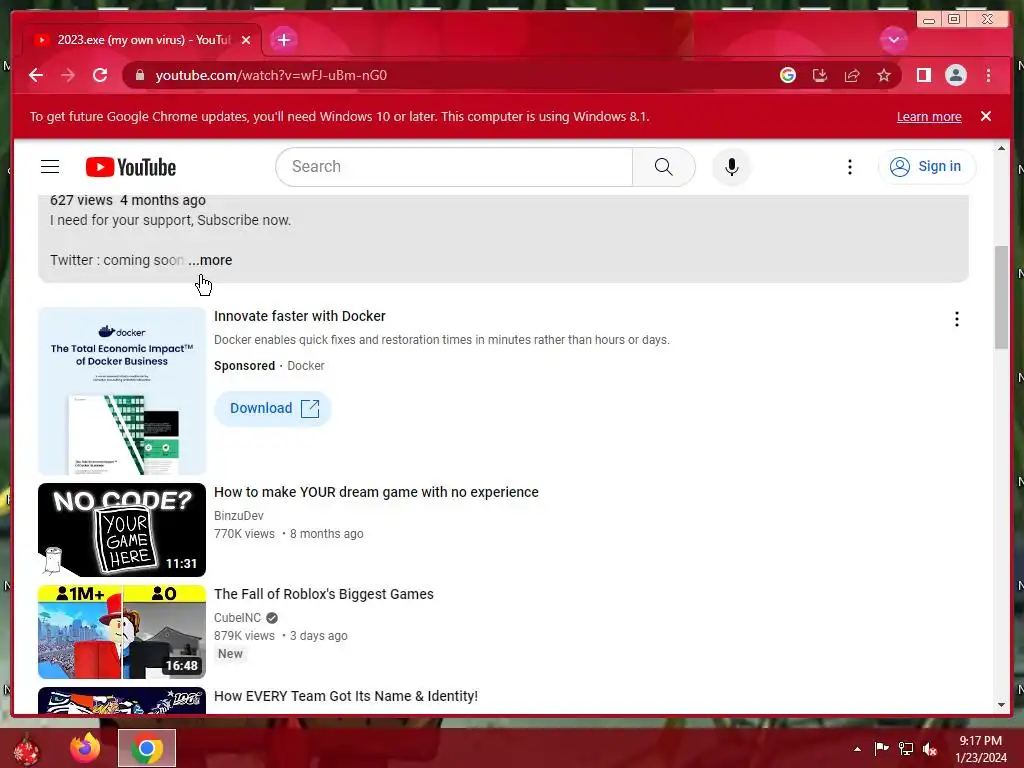The height and width of the screenshot is (768, 1024).
Task: Go to YouTube home via logo
Action: pyautogui.click(x=131, y=167)
